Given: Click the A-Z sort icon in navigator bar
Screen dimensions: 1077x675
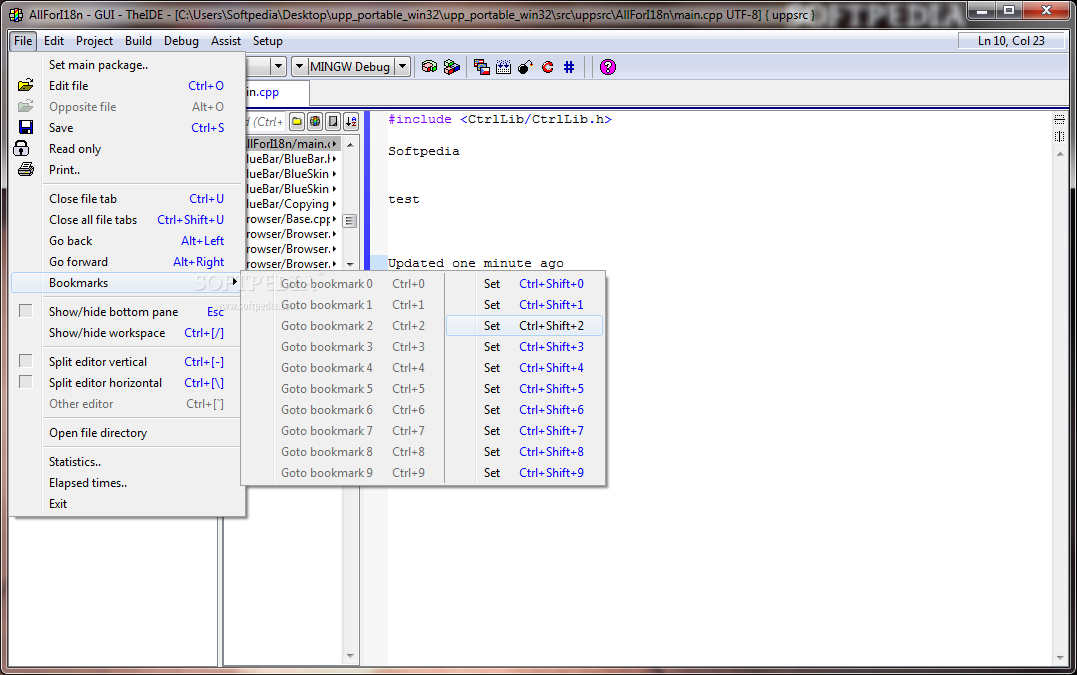Looking at the screenshot, I should (x=351, y=122).
